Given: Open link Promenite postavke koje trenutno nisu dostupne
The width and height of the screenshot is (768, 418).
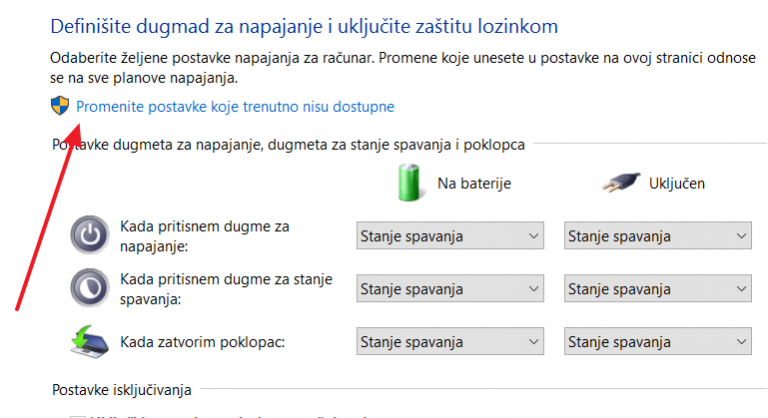Looking at the screenshot, I should click(235, 106).
